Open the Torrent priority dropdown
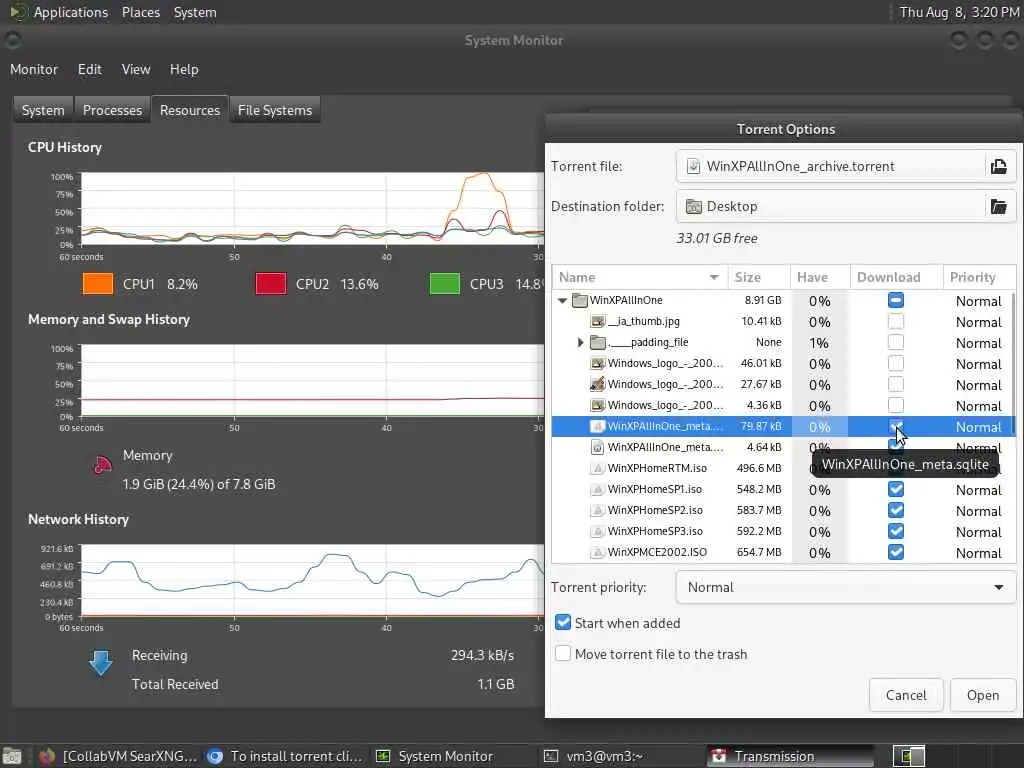 [x=846, y=587]
